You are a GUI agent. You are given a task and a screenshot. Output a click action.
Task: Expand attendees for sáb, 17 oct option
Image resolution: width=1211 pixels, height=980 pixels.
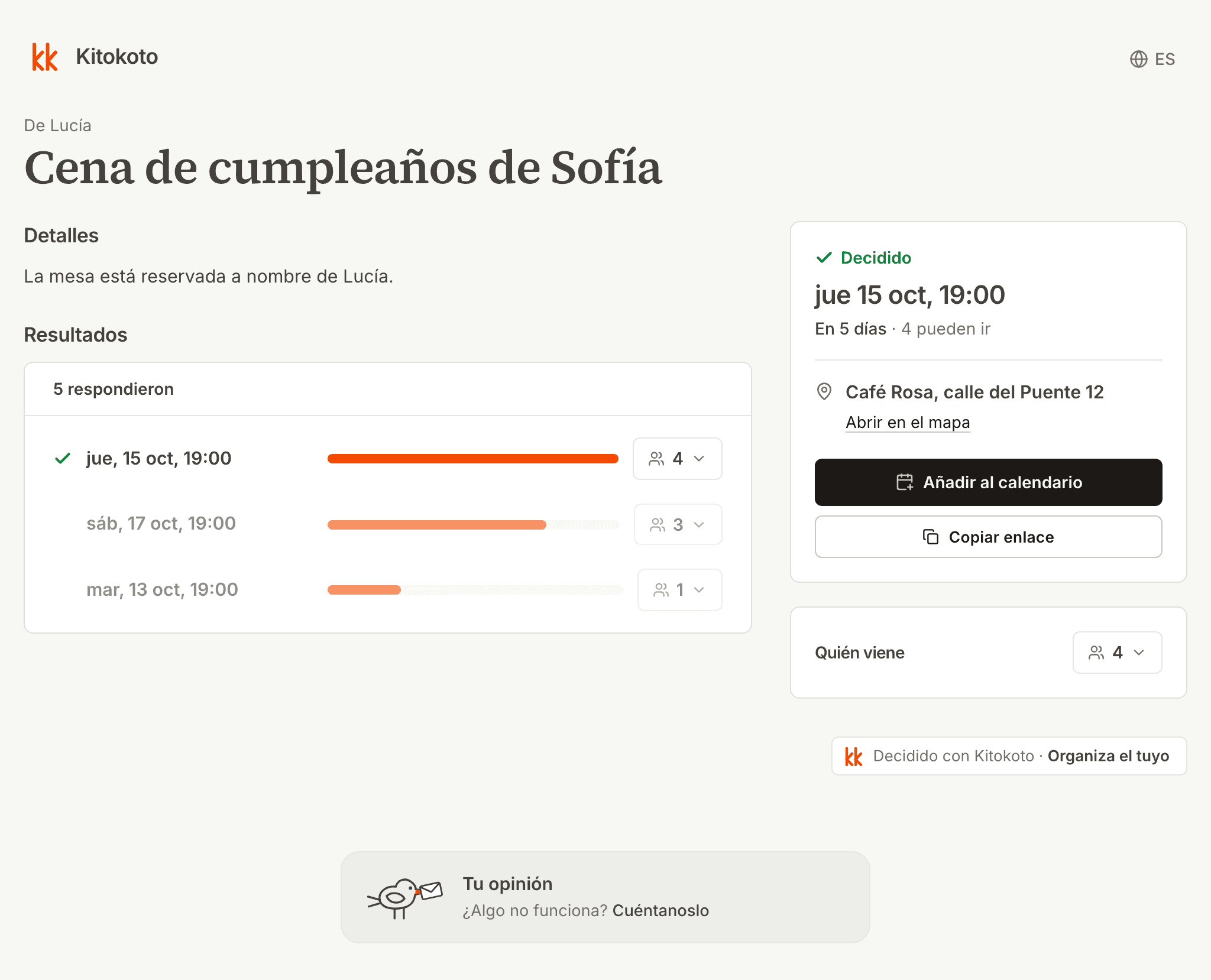pos(678,524)
